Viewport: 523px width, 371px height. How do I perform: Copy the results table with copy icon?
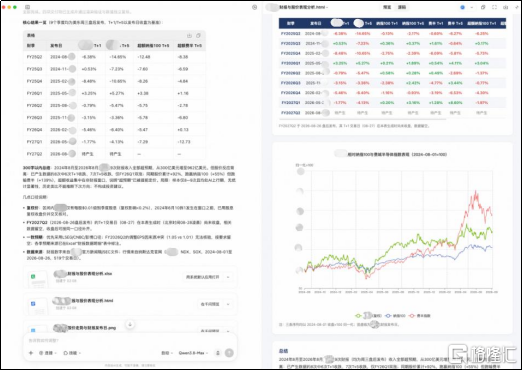(x=198, y=35)
